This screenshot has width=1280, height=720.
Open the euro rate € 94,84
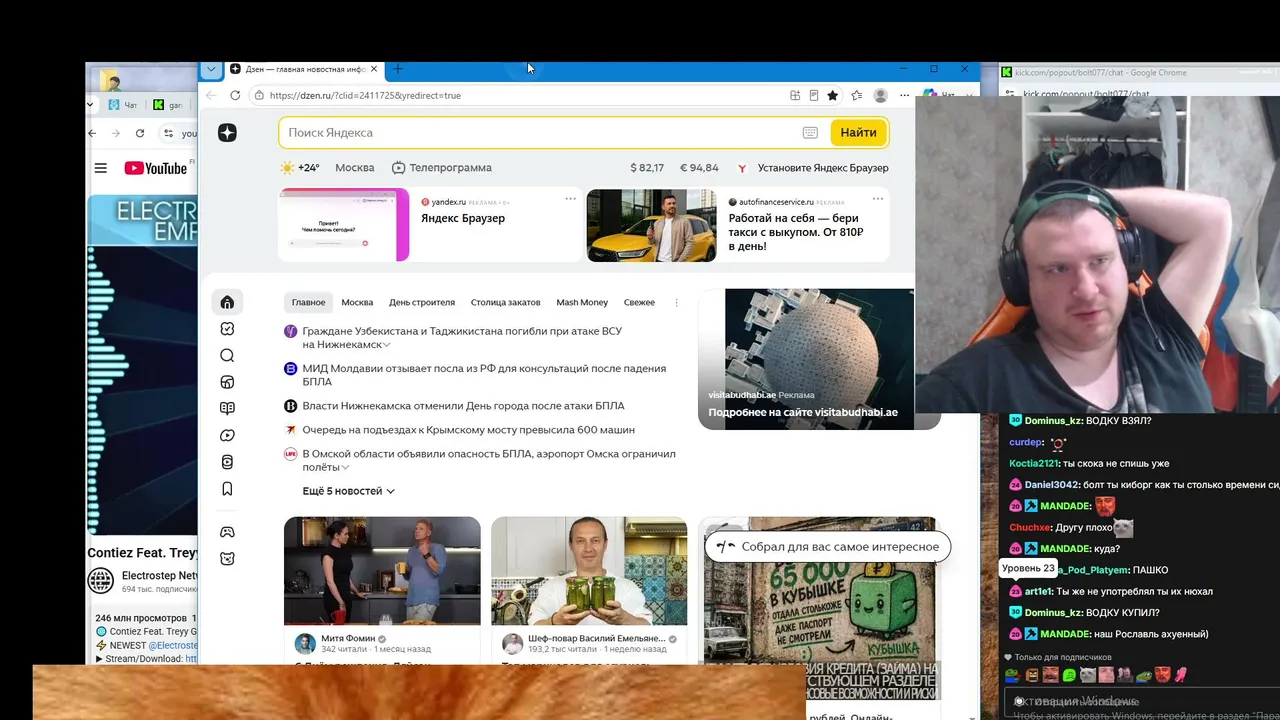pyautogui.click(x=699, y=168)
